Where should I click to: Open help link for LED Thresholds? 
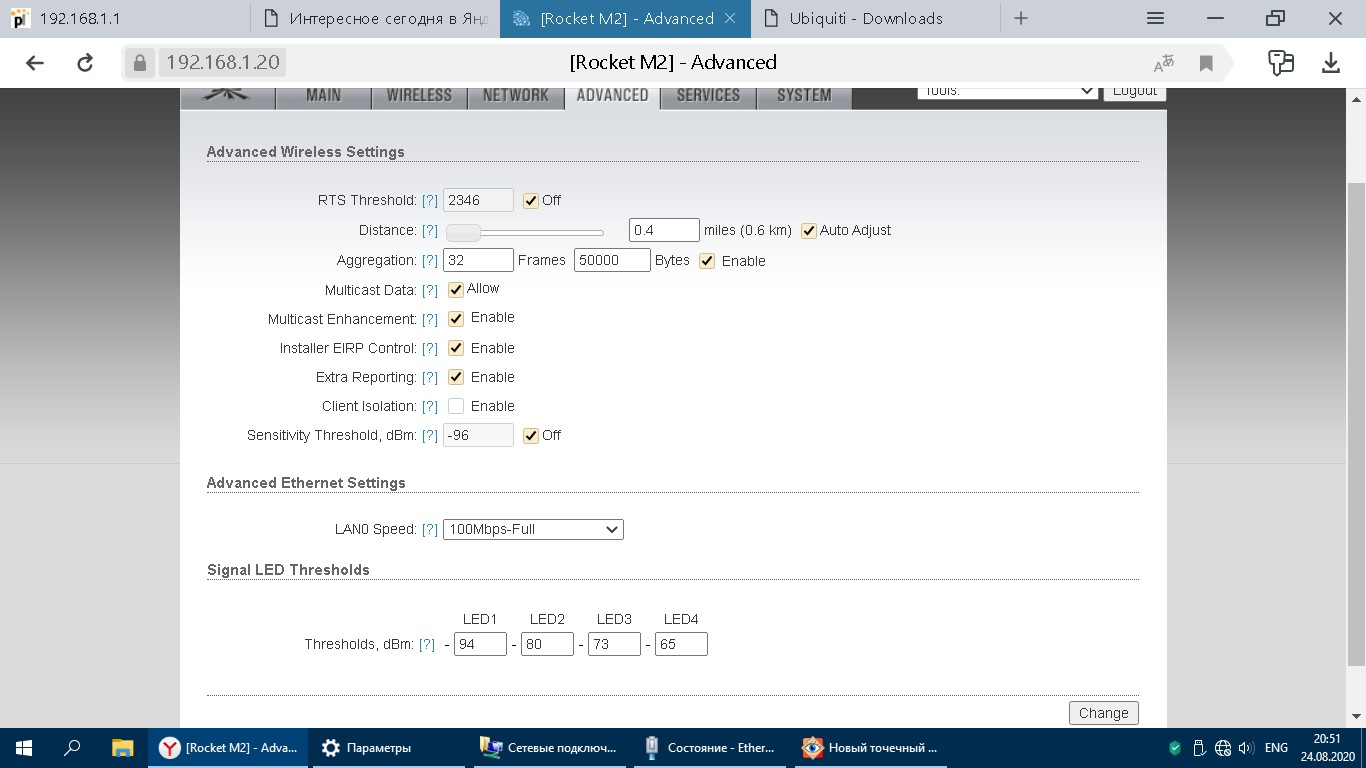pyautogui.click(x=427, y=644)
